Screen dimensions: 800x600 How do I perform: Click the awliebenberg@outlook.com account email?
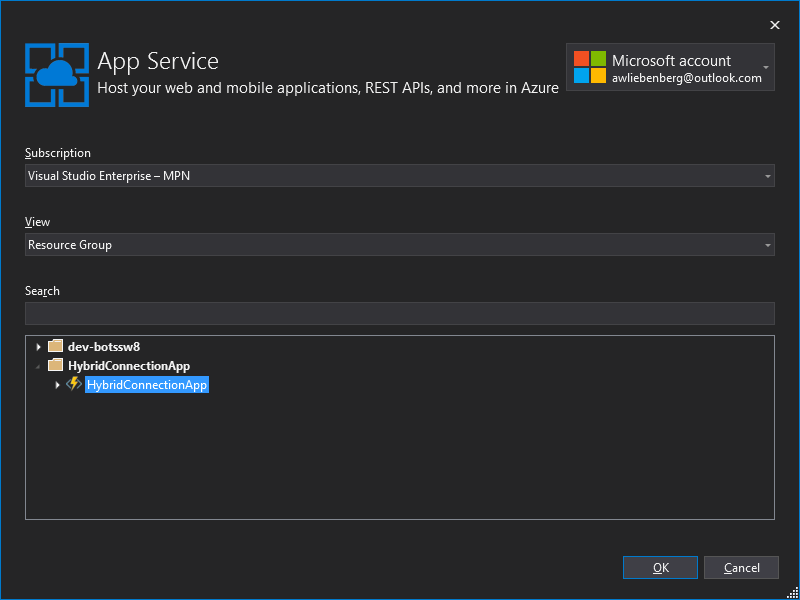point(687,78)
